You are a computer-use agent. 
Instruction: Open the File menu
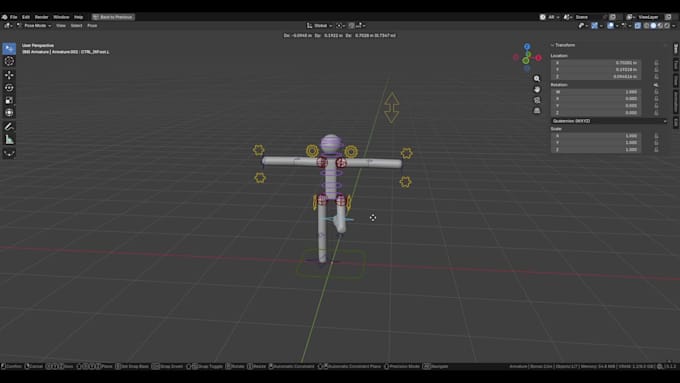pos(13,17)
